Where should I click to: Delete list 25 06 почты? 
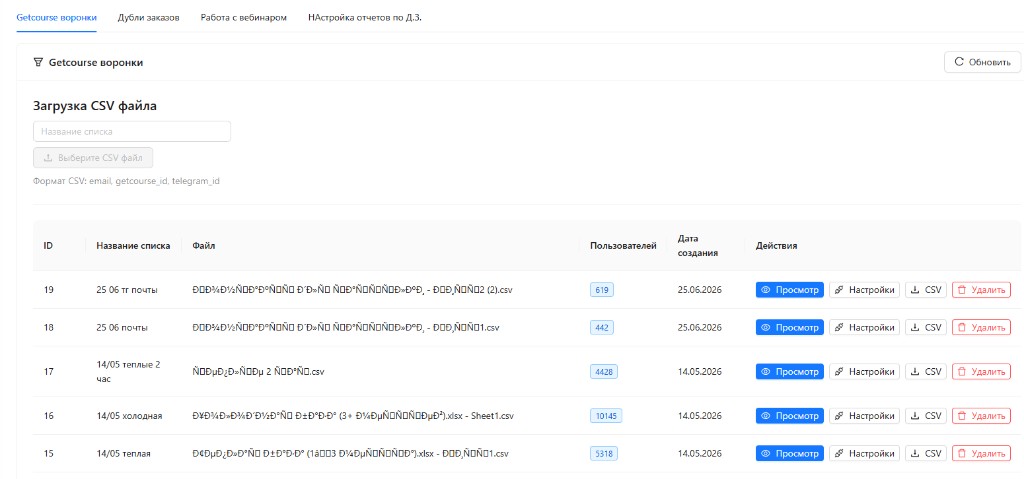pos(982,327)
